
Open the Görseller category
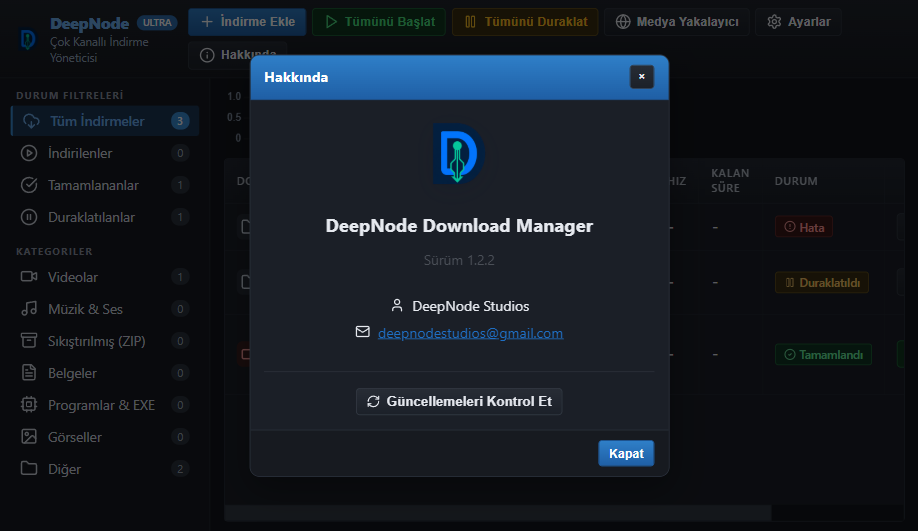(105, 437)
